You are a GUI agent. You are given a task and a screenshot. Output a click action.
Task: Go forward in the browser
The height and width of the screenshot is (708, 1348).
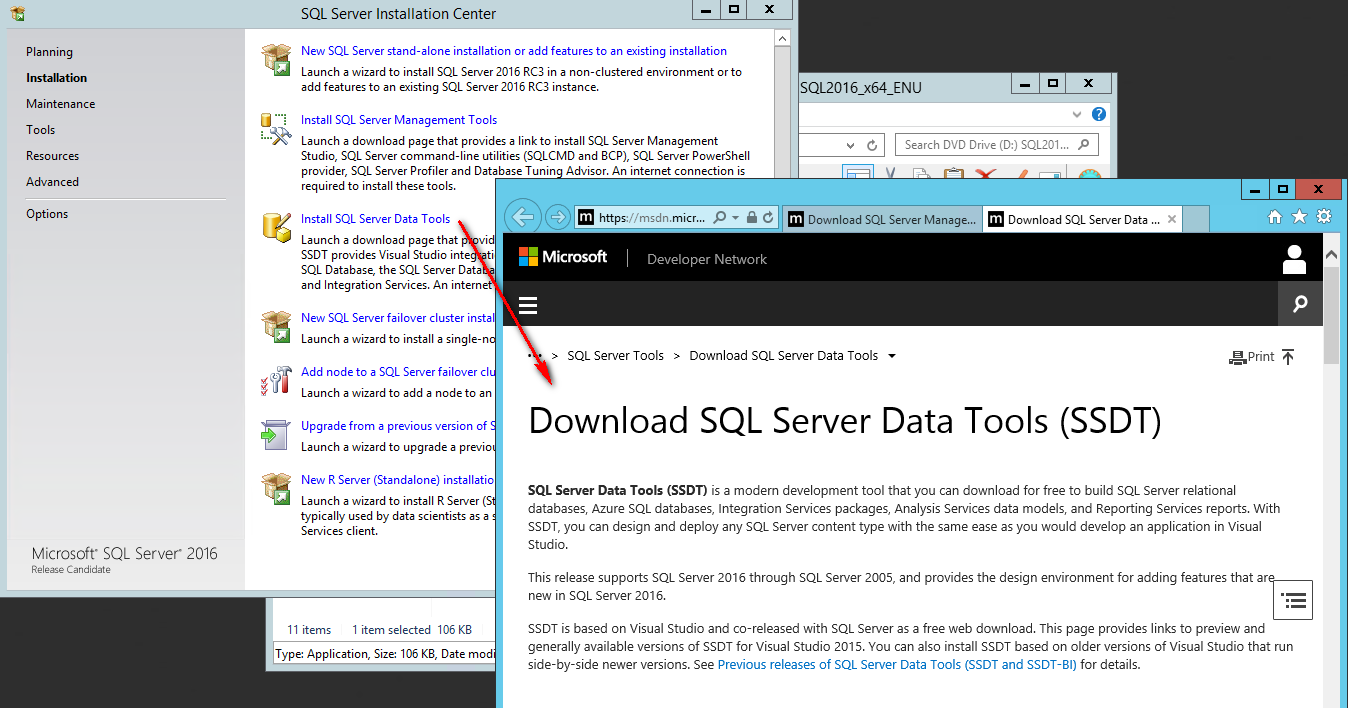click(558, 217)
